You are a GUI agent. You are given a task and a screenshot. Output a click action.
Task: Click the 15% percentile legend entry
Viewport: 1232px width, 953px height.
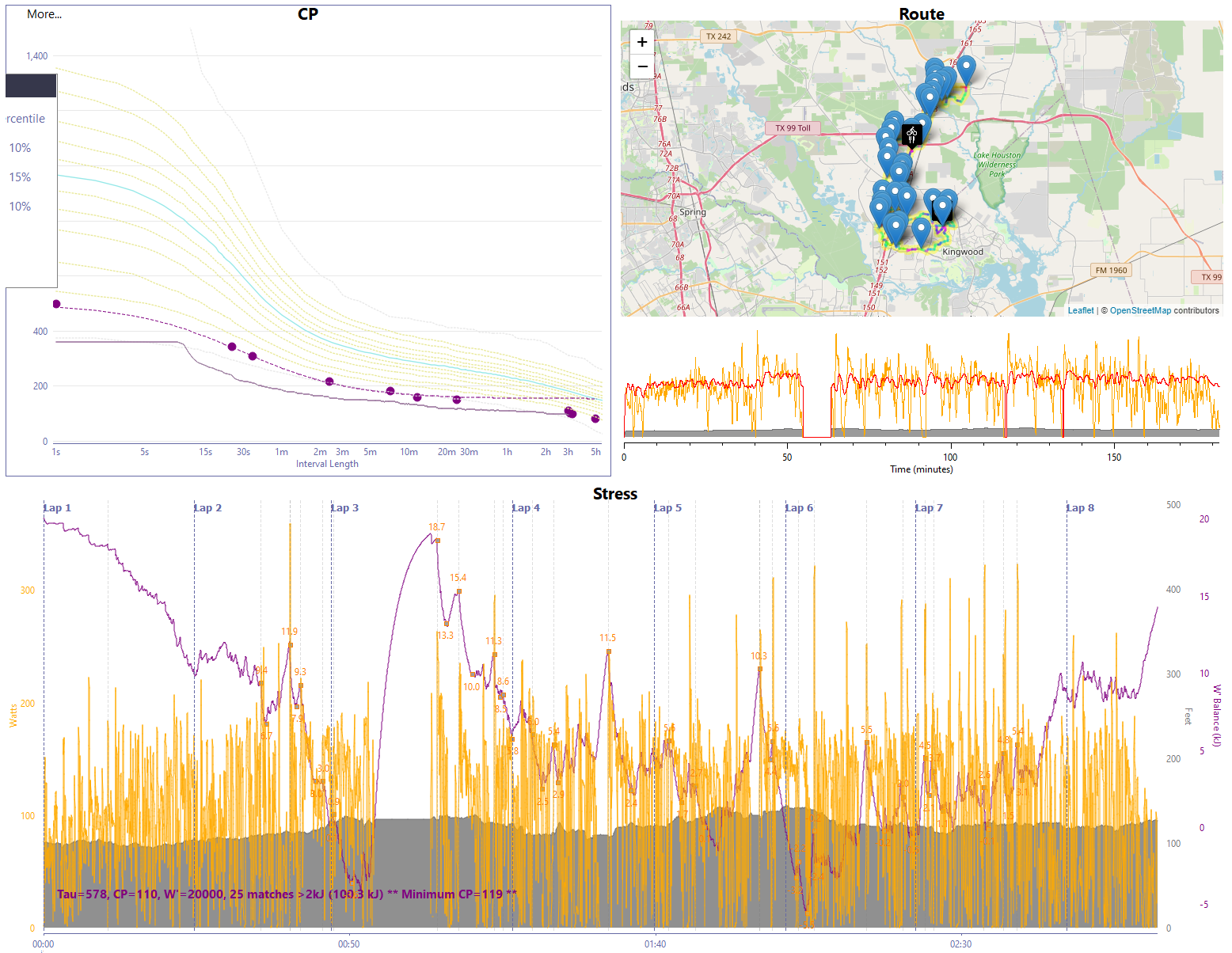(x=21, y=177)
